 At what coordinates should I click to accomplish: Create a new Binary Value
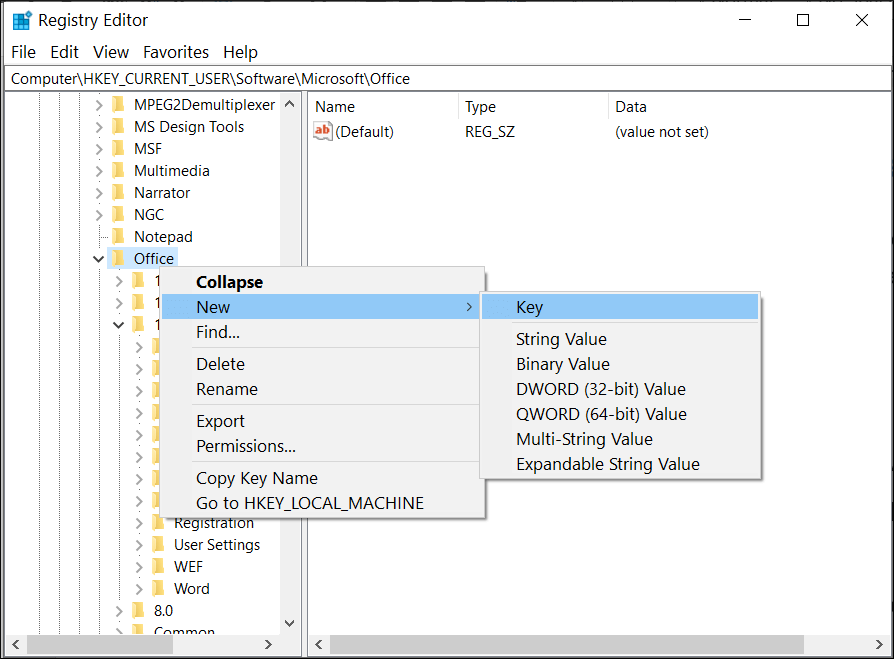tap(620, 364)
